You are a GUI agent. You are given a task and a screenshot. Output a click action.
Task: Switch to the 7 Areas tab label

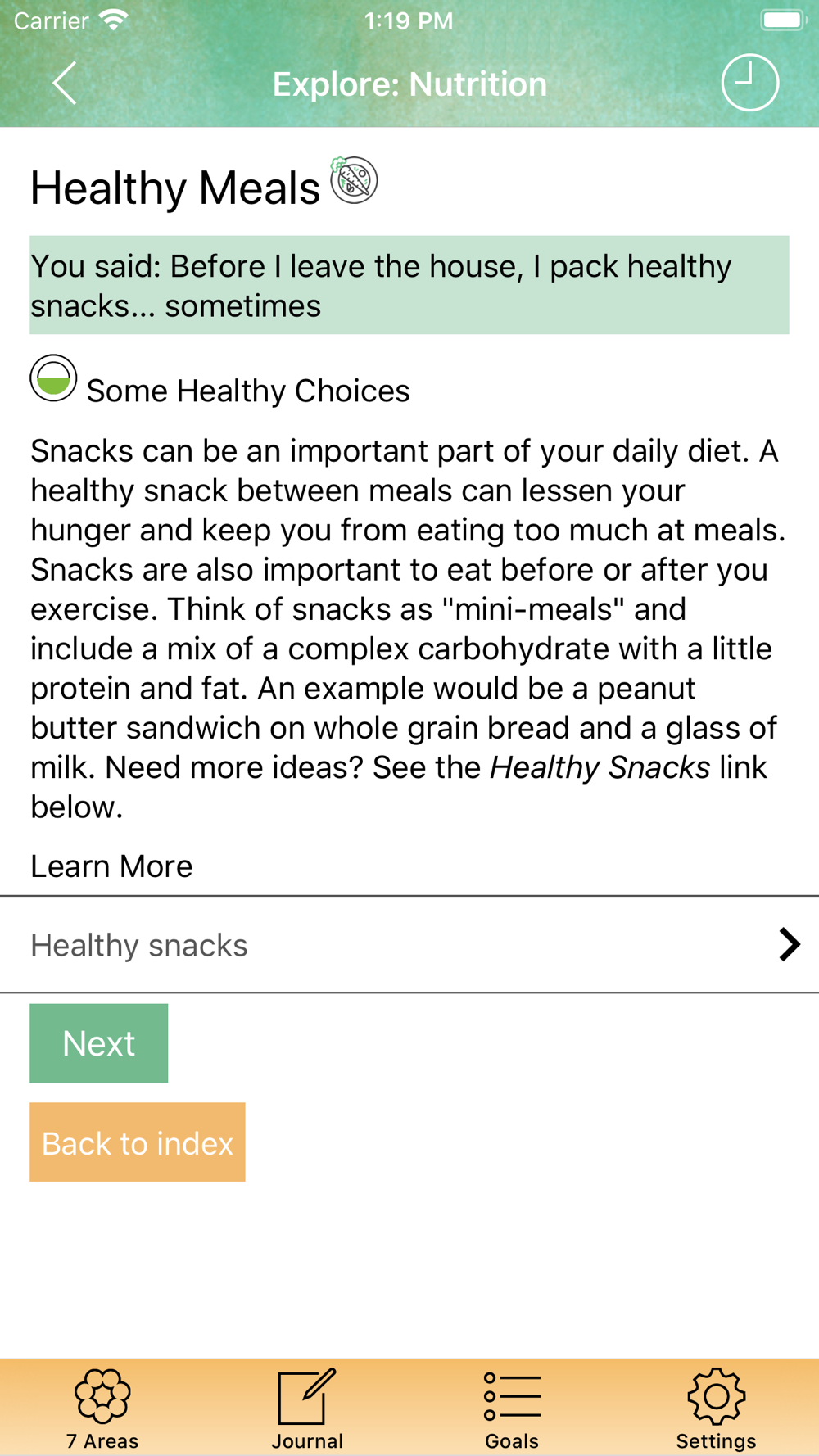coord(102,1440)
